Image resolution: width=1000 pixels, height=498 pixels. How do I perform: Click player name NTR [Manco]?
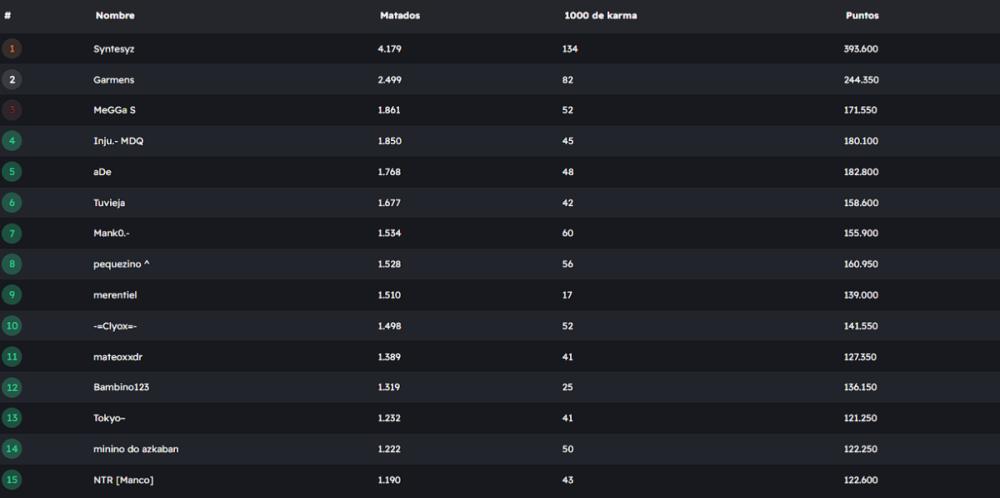(x=124, y=480)
